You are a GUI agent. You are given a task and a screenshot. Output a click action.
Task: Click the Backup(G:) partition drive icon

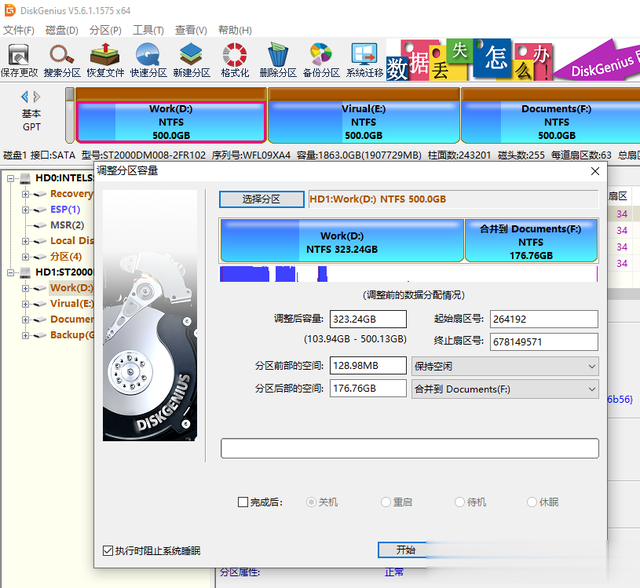[40, 335]
